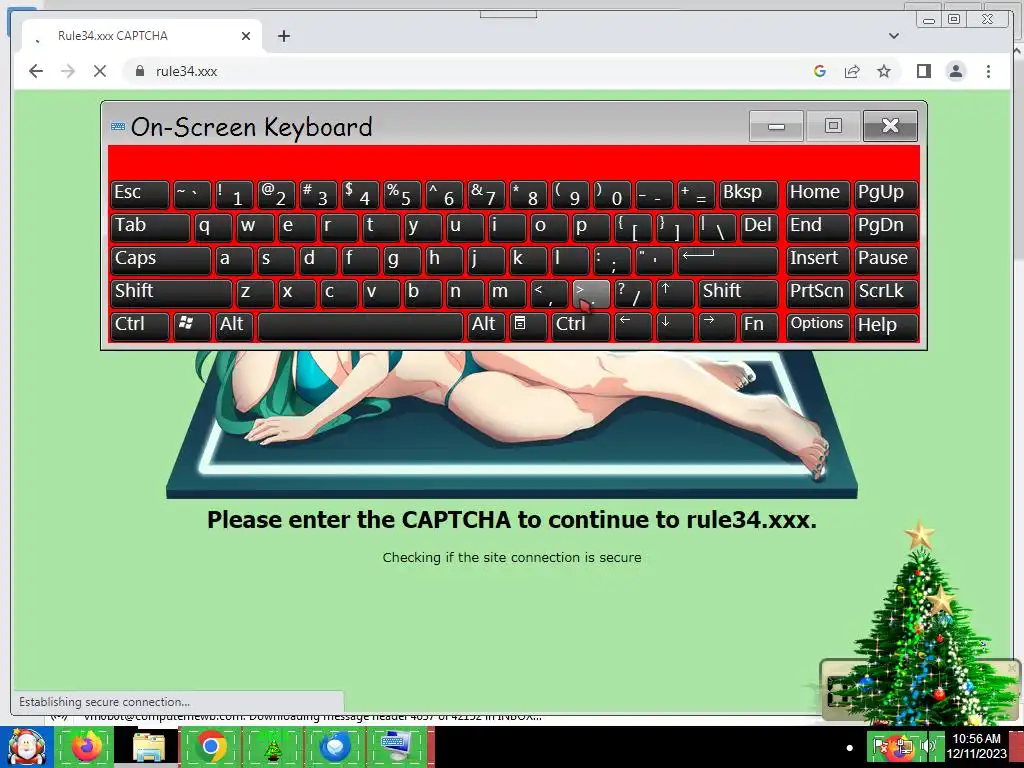Close the On-Screen Keyboard window
The height and width of the screenshot is (768, 1024).
coord(890,126)
